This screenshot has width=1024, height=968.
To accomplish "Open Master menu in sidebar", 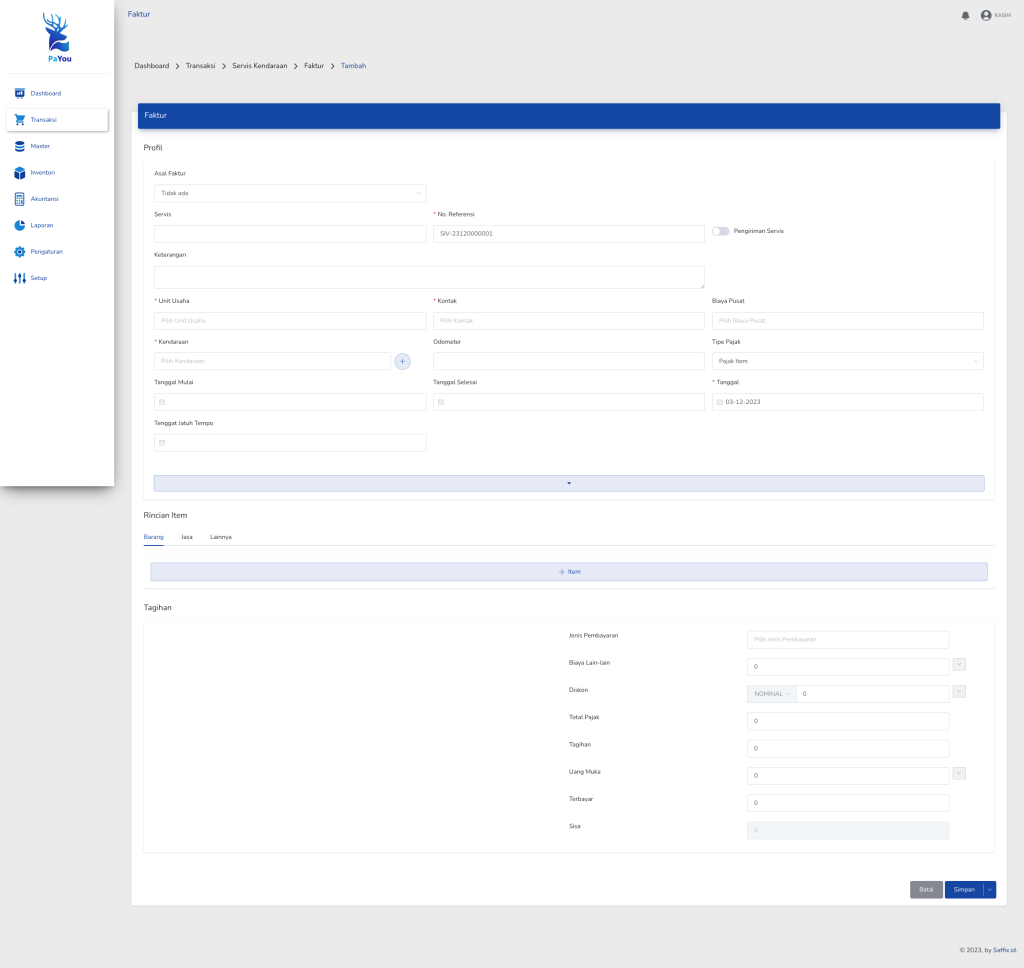I will click(57, 146).
